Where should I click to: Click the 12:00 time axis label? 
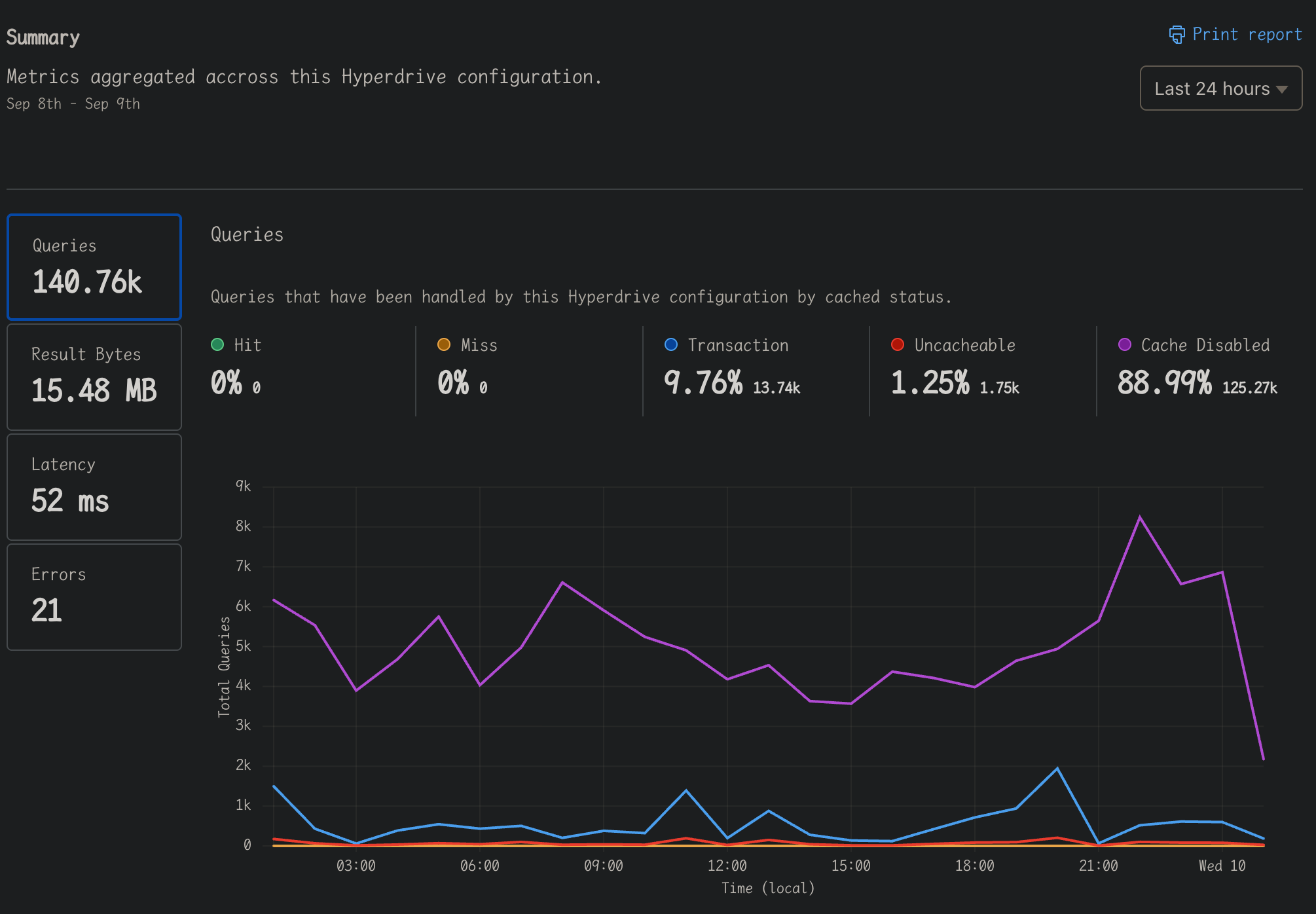pyautogui.click(x=727, y=866)
